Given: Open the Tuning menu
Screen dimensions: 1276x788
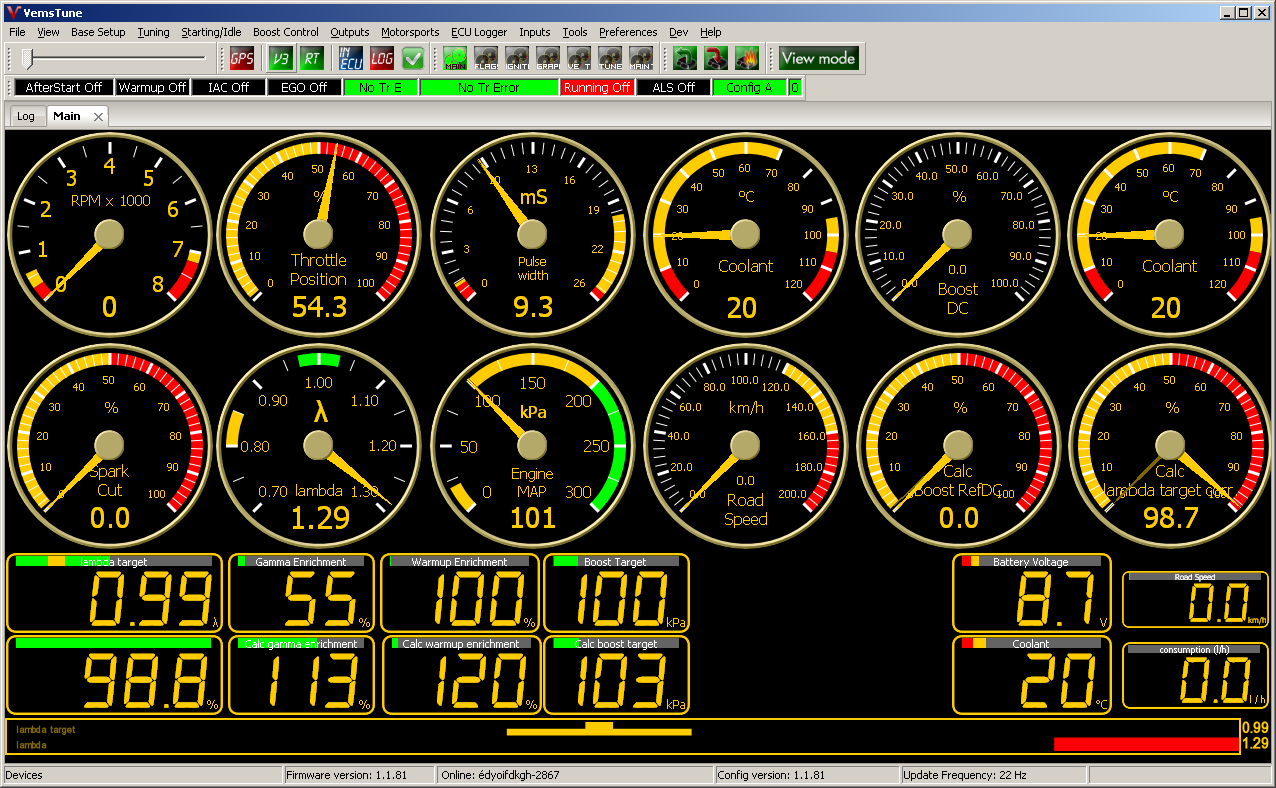Looking at the screenshot, I should click(153, 32).
